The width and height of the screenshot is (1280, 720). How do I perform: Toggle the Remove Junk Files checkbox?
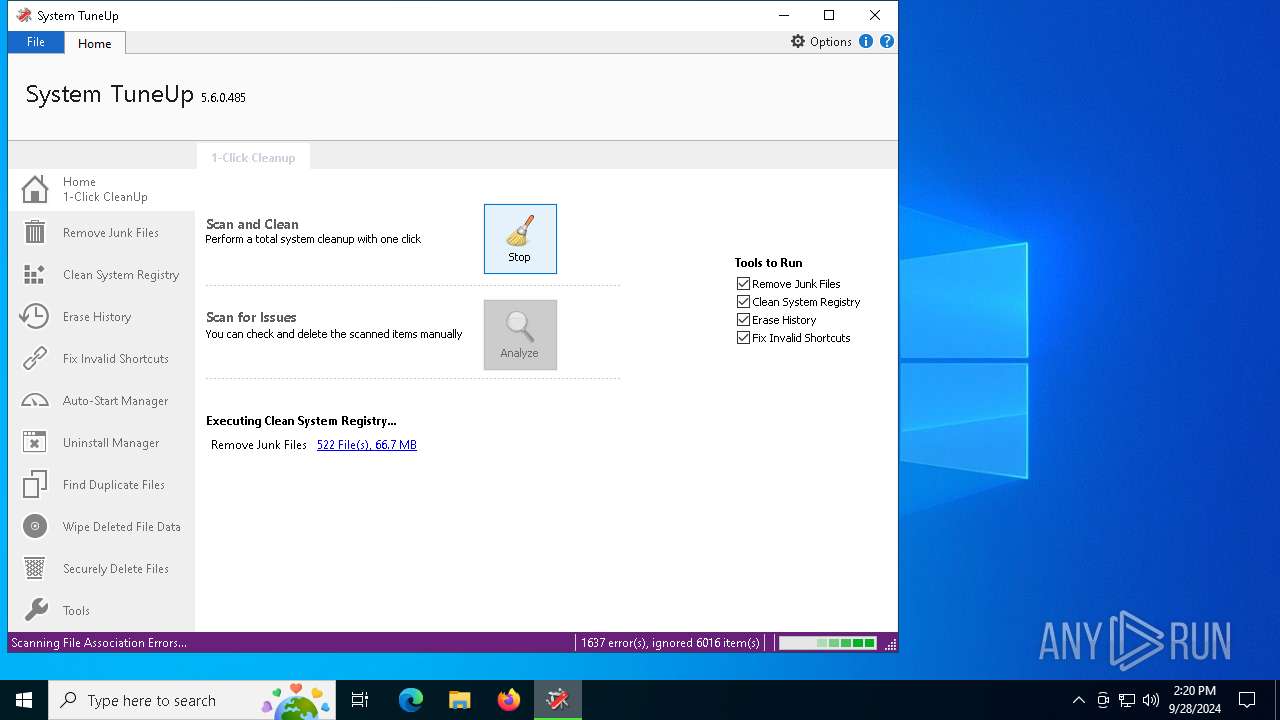[743, 284]
